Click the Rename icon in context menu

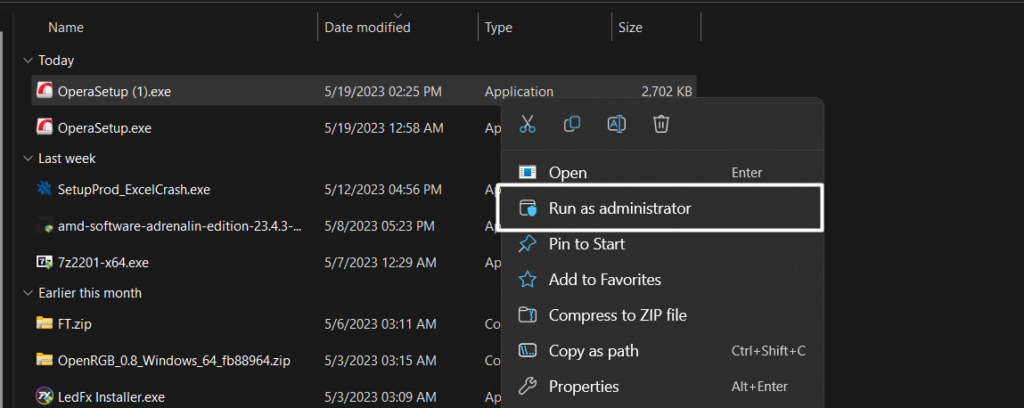coord(616,124)
